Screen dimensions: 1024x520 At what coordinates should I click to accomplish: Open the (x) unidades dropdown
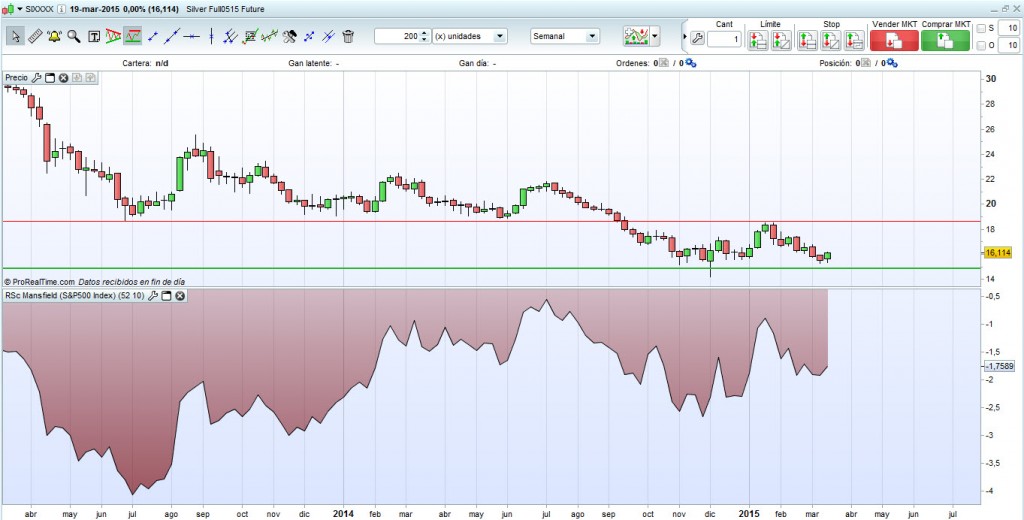[x=500, y=36]
